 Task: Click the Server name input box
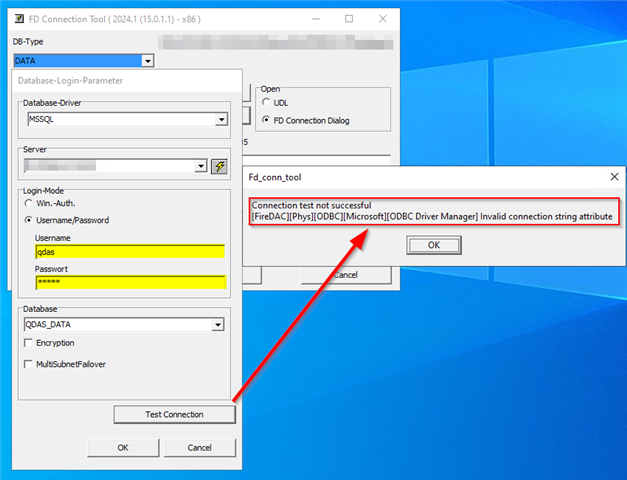(x=110, y=166)
